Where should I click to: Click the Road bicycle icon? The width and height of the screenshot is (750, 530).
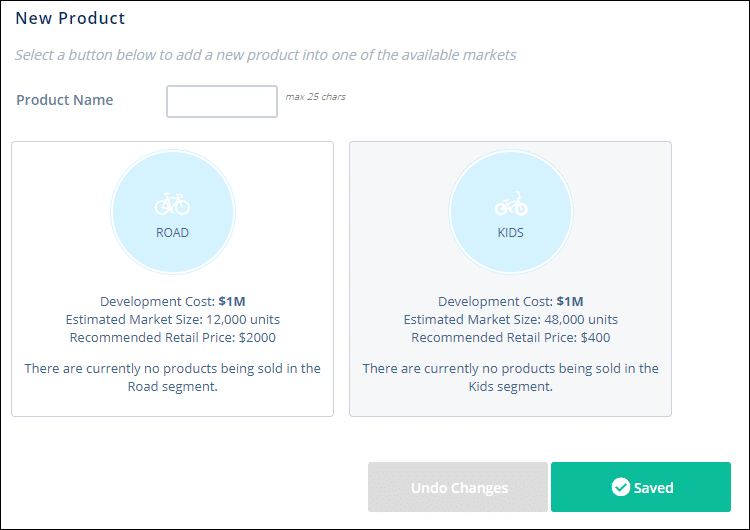tap(172, 205)
